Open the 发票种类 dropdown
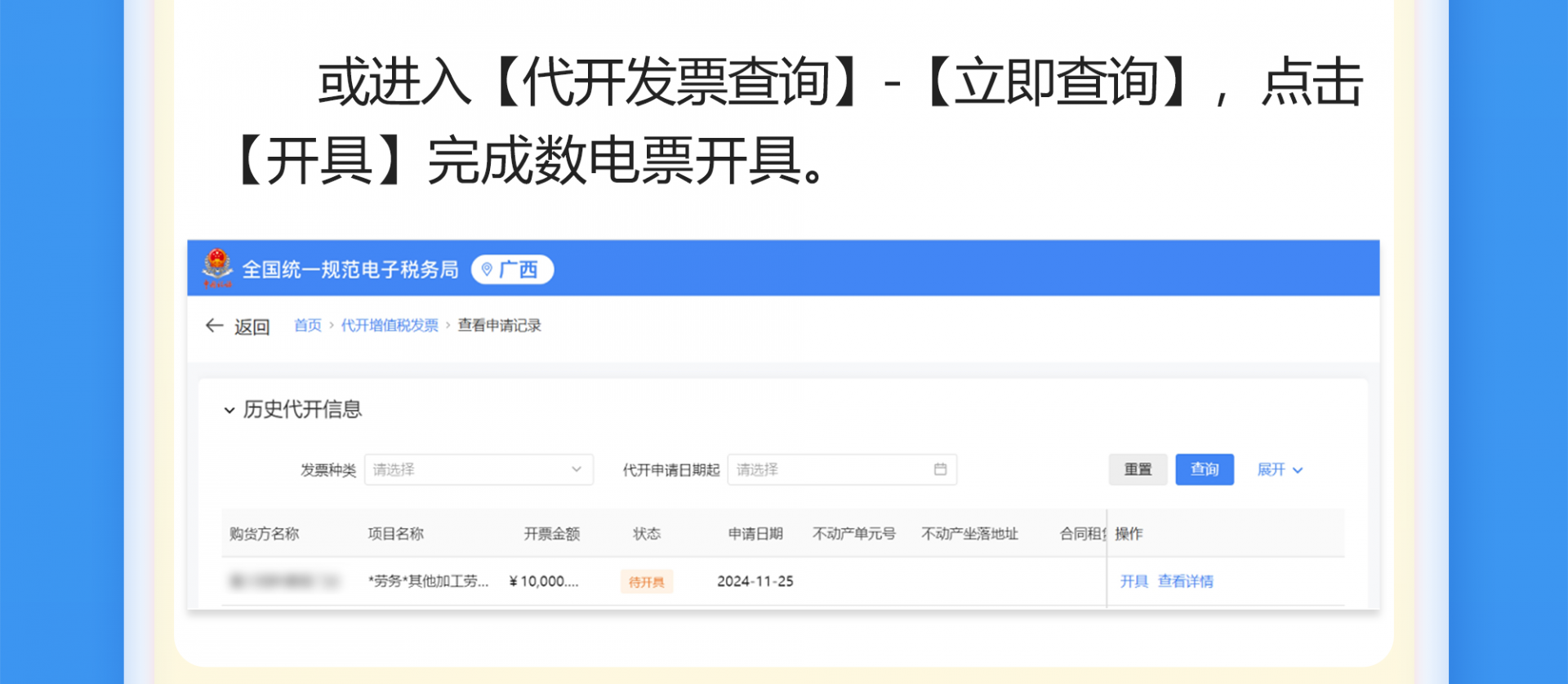 (479, 469)
